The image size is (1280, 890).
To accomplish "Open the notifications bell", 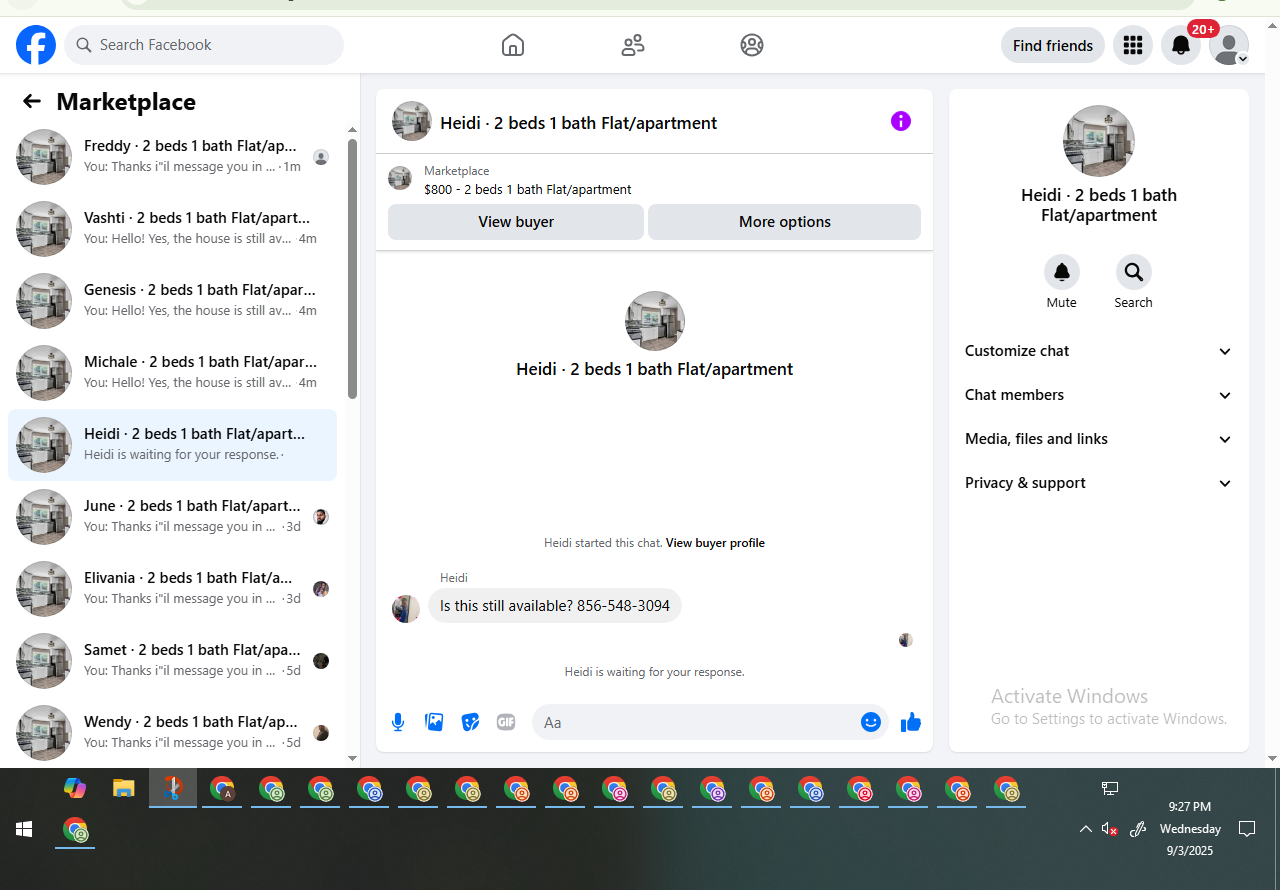I will (1181, 45).
